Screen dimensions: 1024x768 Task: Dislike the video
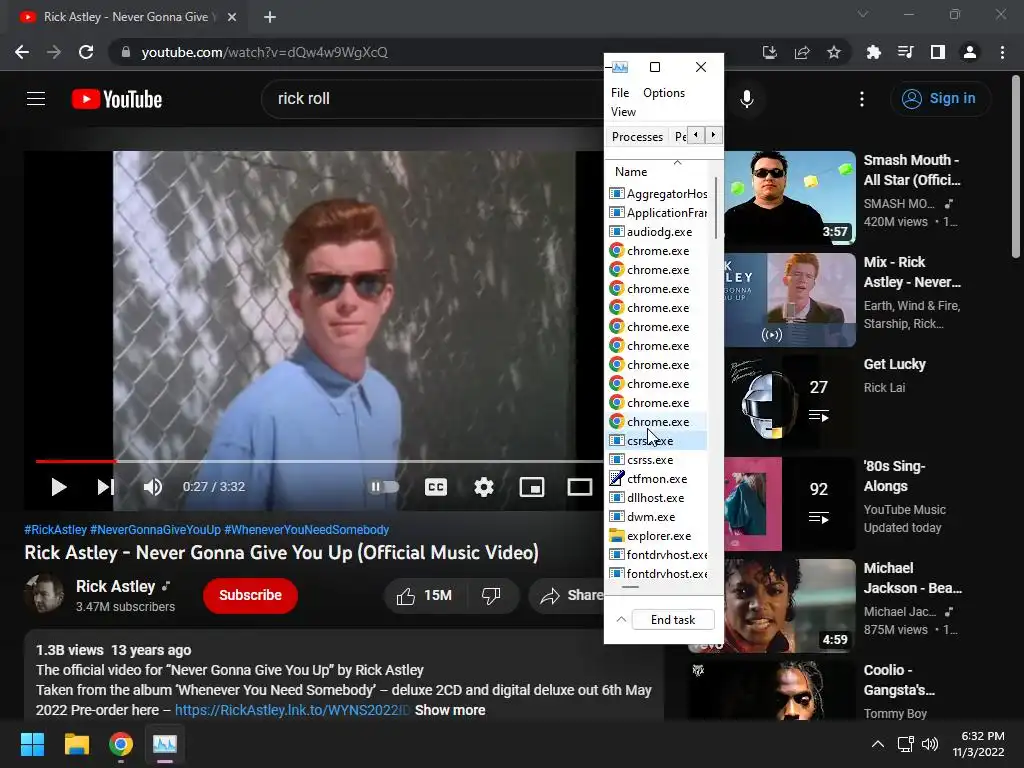[x=491, y=596]
